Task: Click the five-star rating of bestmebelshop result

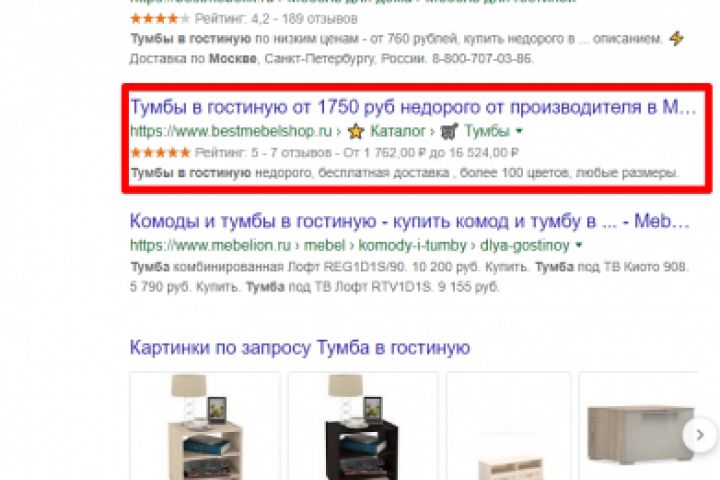Action: pyautogui.click(x=160, y=152)
